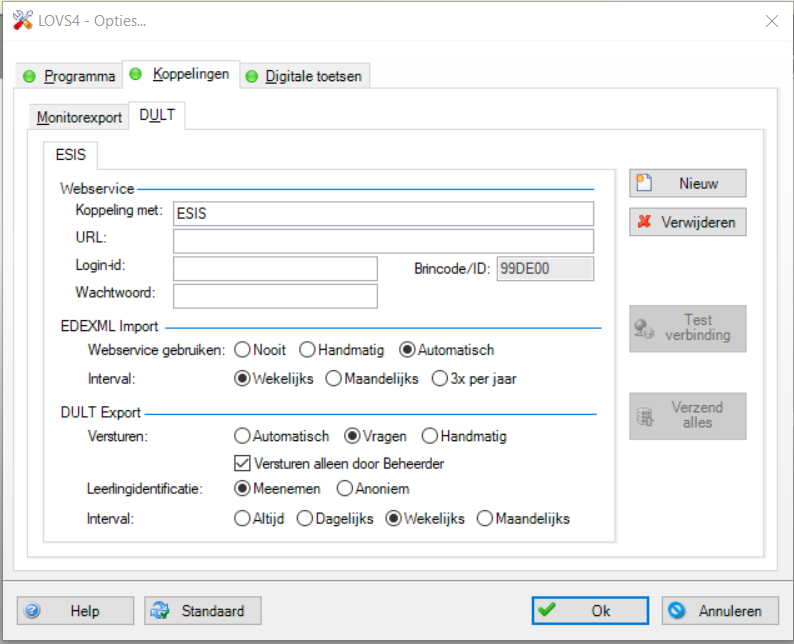
Task: Set Webservice gebruiken to Automatisch
Action: [407, 350]
